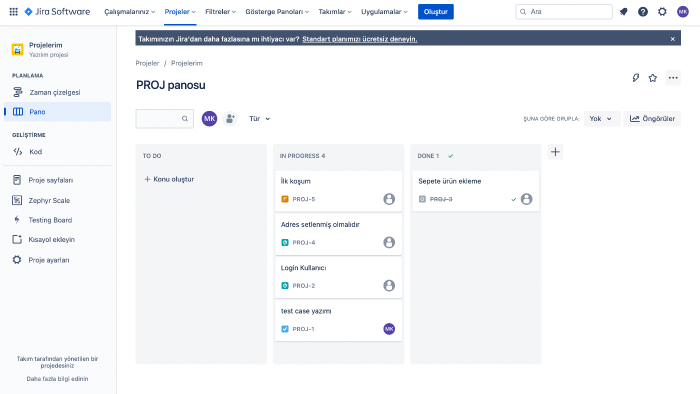
Task: Click Daha fazla bilgi edinin link
Action: coord(57,379)
